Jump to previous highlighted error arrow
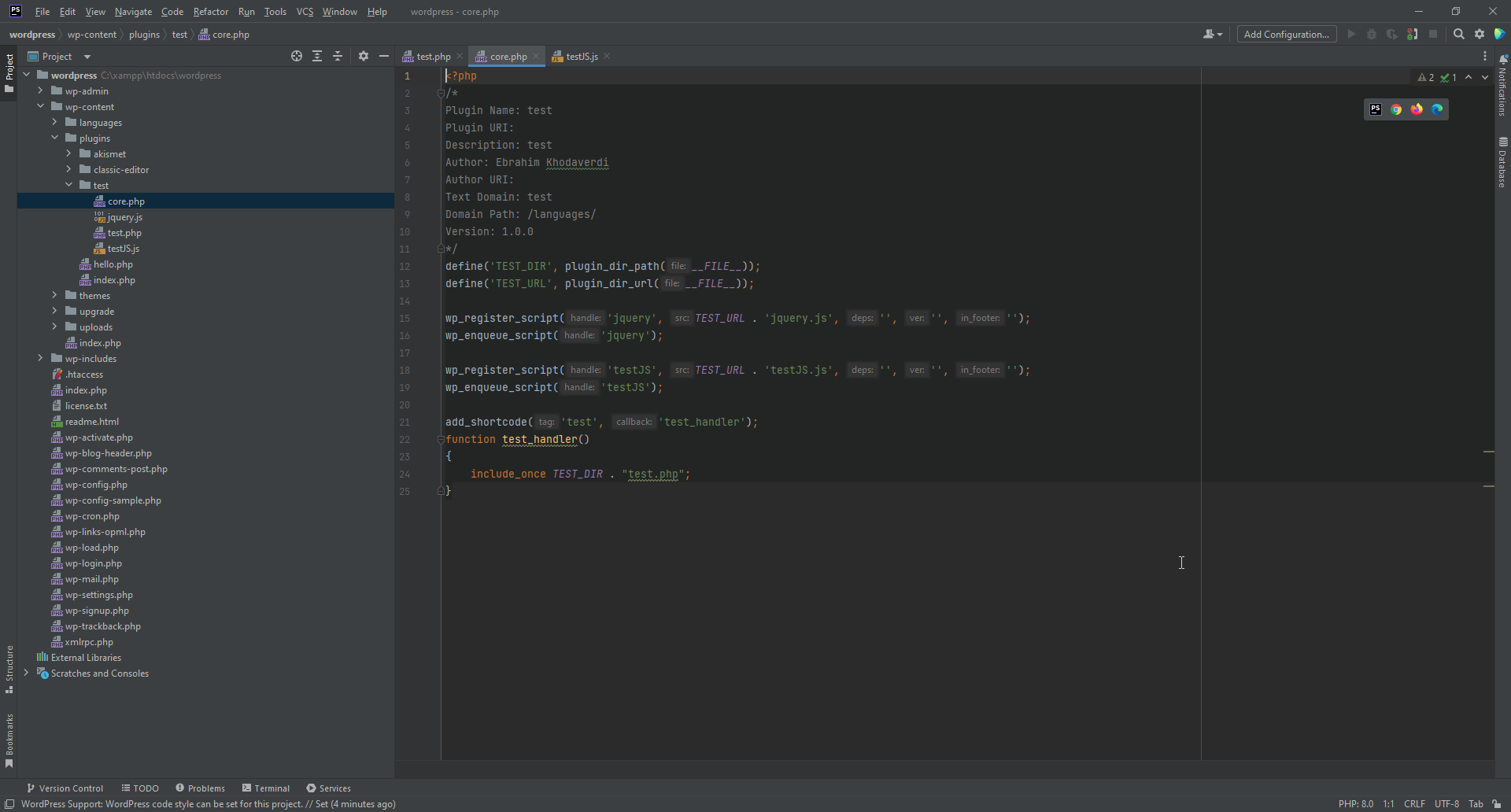 (x=1469, y=77)
